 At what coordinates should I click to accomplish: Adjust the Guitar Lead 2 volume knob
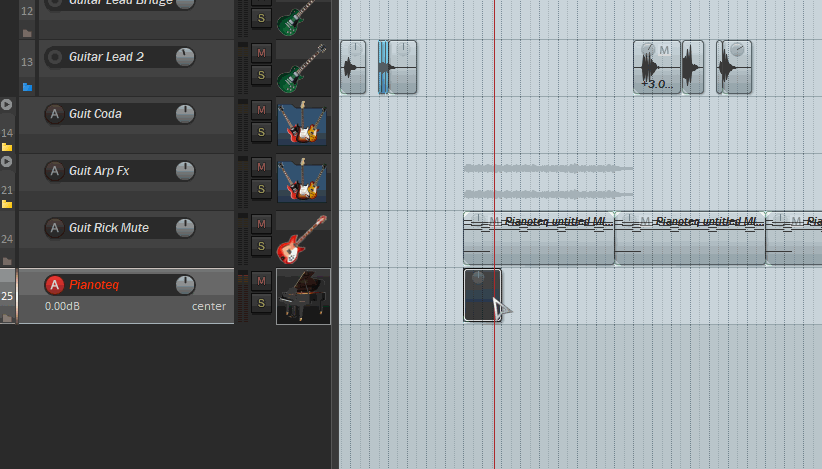pyautogui.click(x=185, y=57)
